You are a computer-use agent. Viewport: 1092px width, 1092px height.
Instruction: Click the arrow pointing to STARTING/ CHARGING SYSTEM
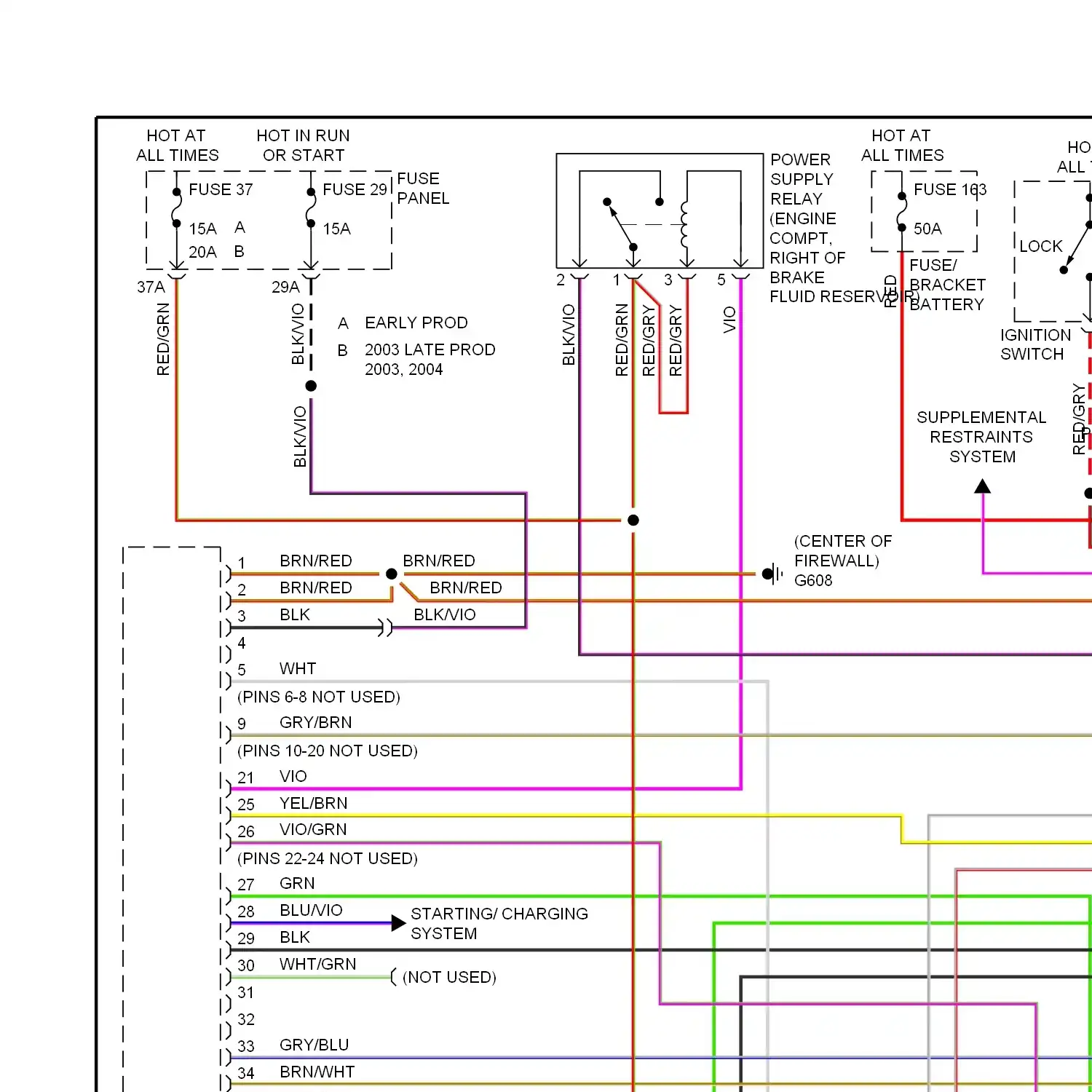click(398, 923)
